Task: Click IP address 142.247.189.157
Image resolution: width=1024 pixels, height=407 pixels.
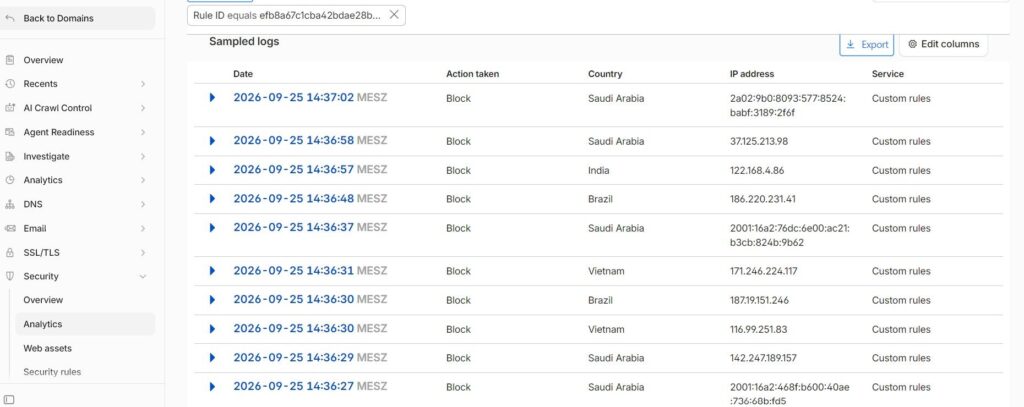Action: click(763, 358)
